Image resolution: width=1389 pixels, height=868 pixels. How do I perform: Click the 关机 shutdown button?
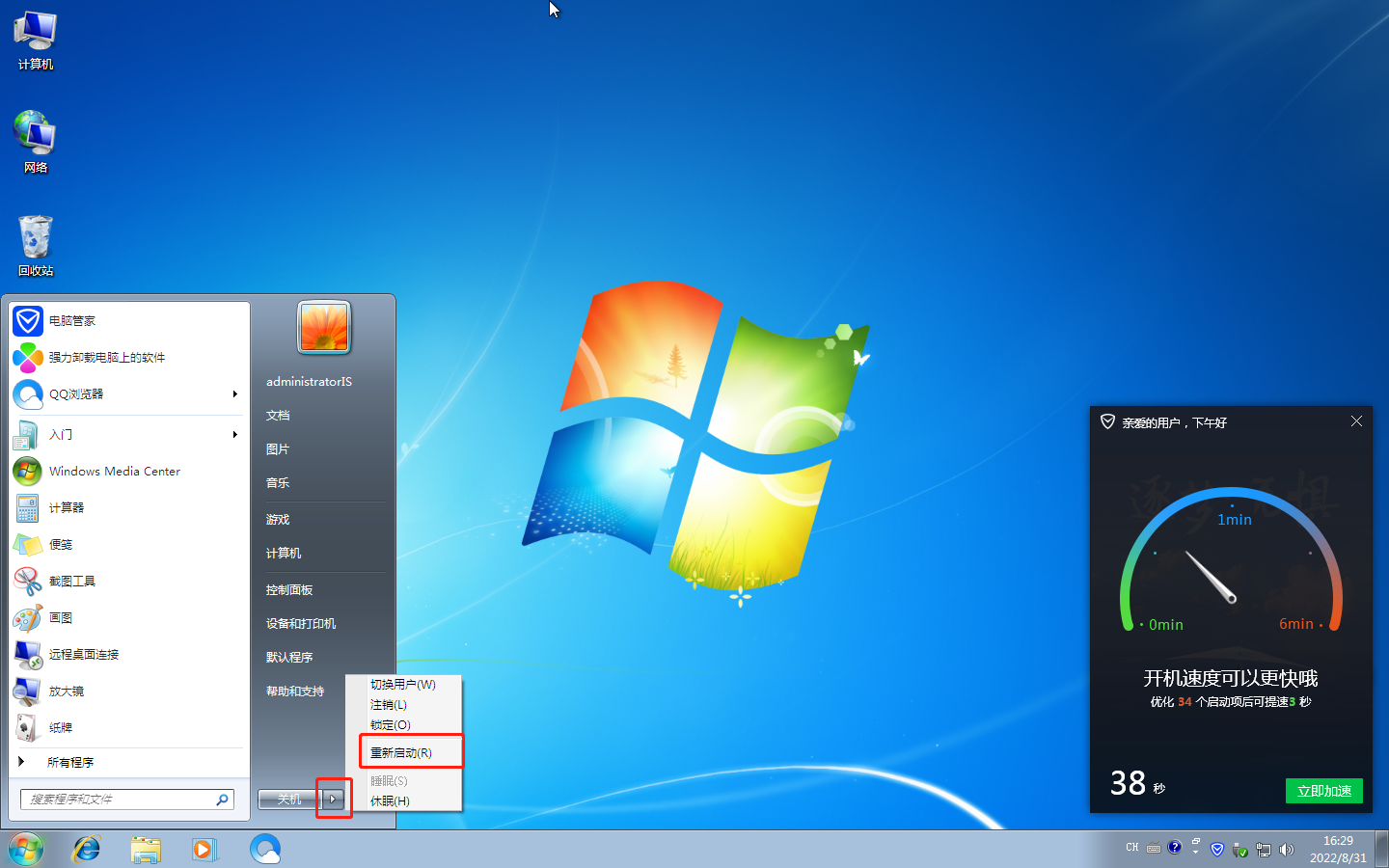(289, 800)
